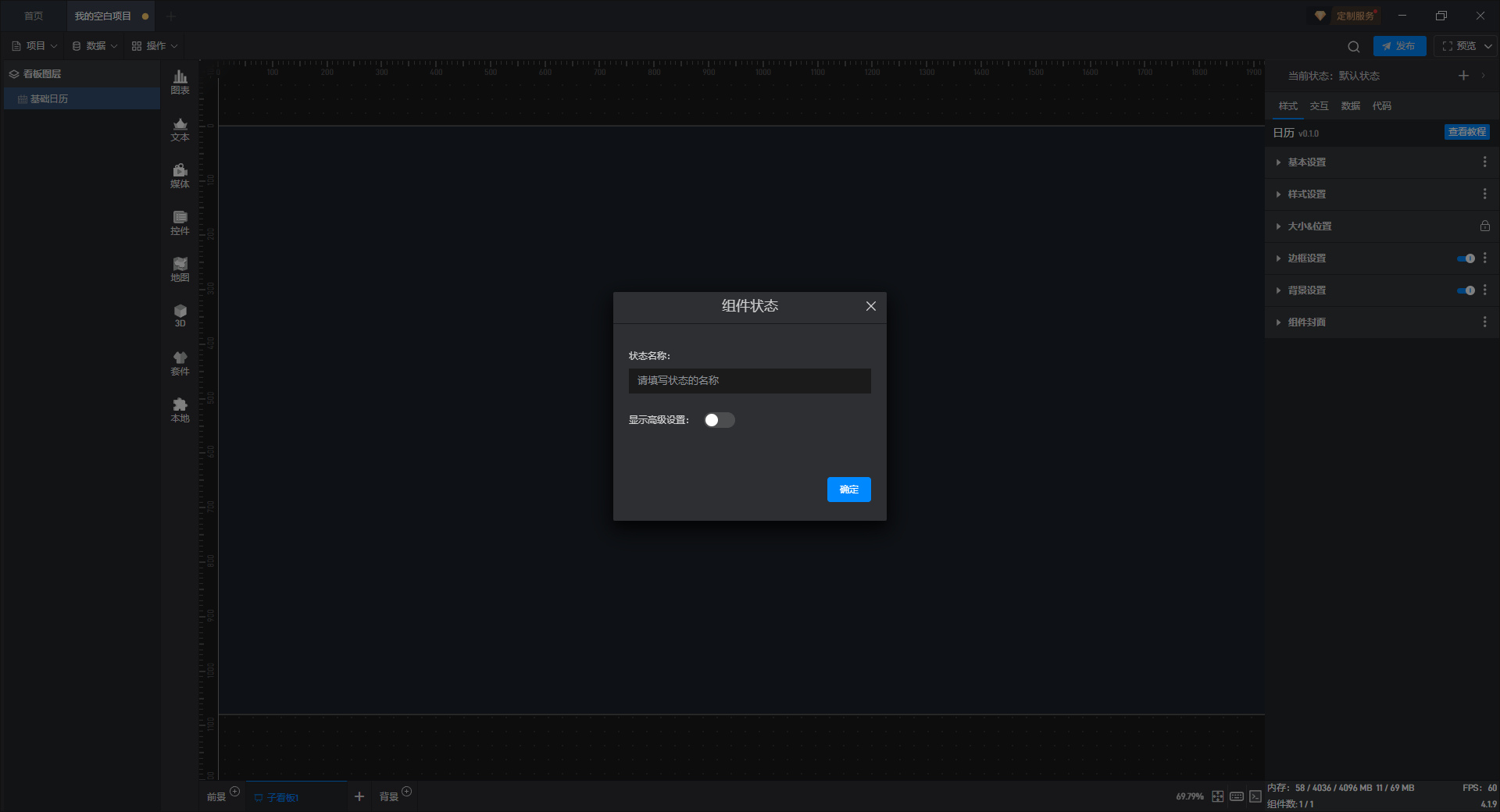Switch to the 样式 panel tab
This screenshot has width=1500, height=812.
tap(1288, 106)
